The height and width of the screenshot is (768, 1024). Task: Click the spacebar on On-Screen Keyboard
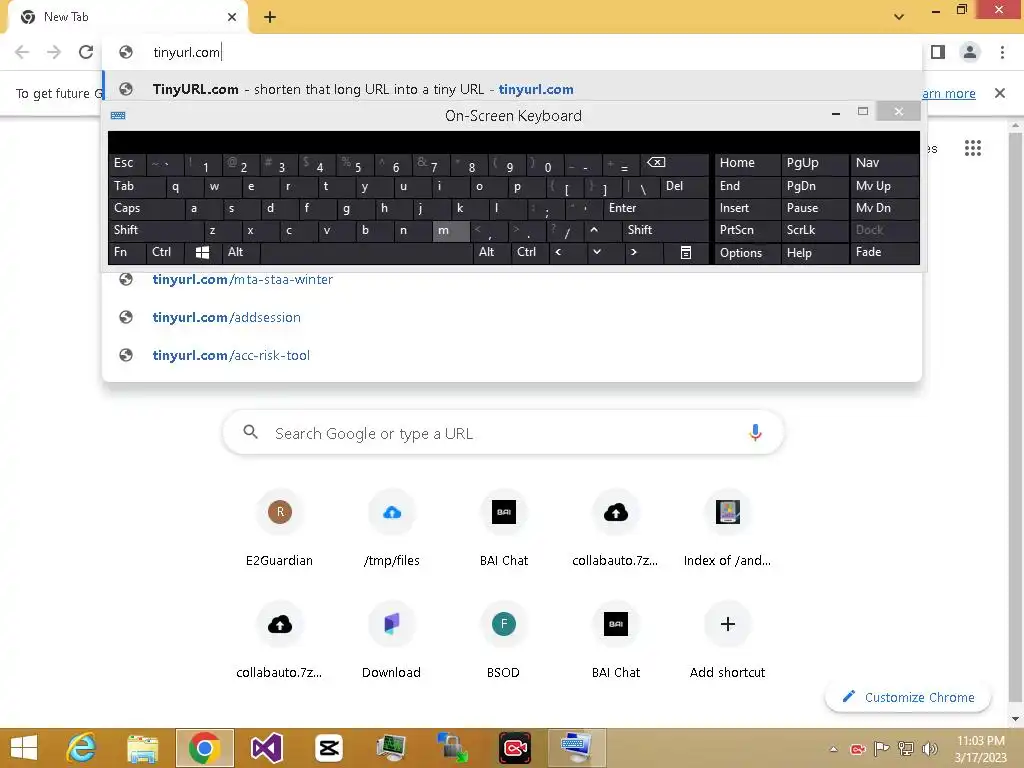tap(366, 253)
